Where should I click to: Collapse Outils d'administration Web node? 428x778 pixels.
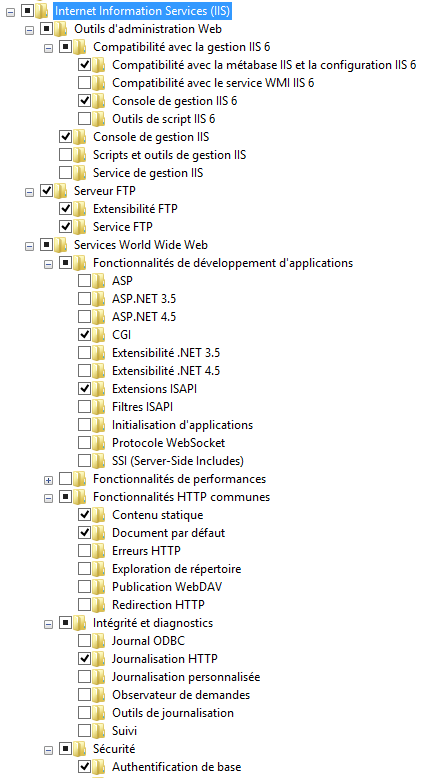[x=30, y=30]
